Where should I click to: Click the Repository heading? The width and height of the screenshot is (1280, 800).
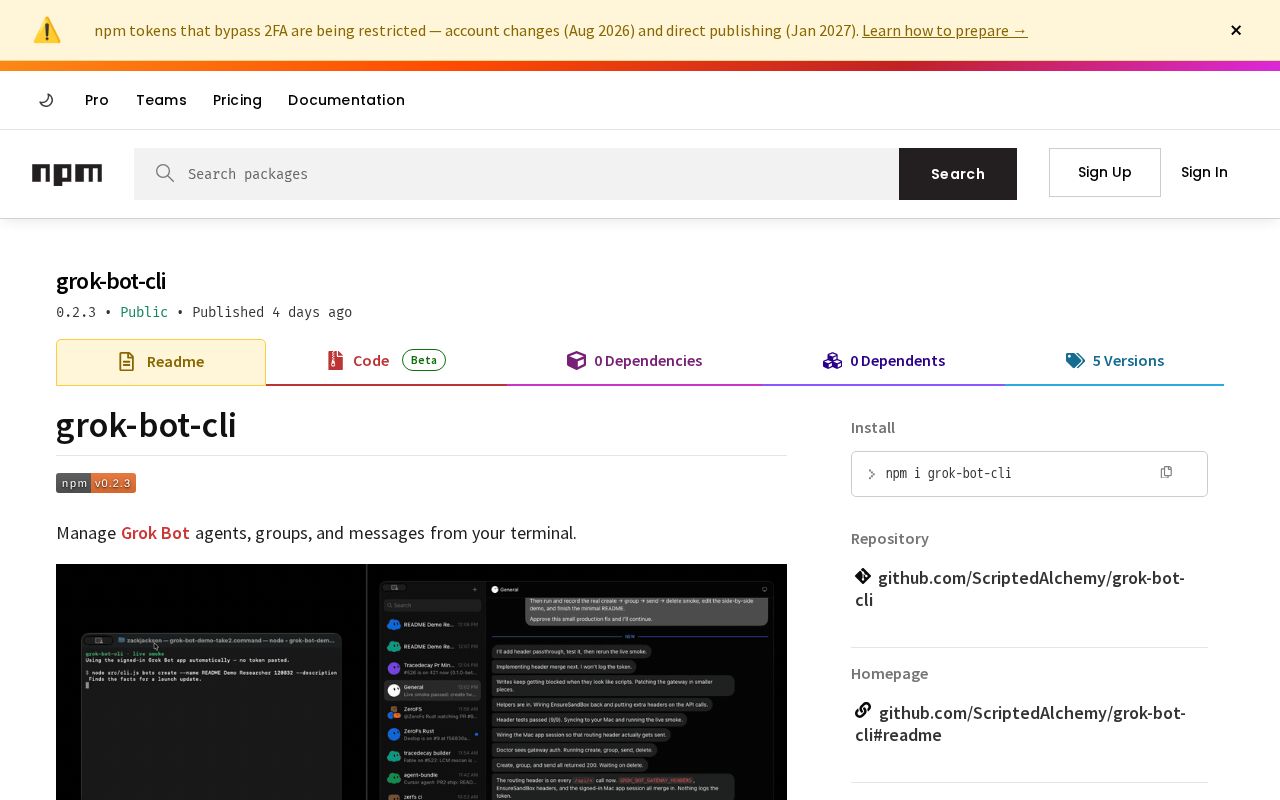pyautogui.click(x=890, y=538)
